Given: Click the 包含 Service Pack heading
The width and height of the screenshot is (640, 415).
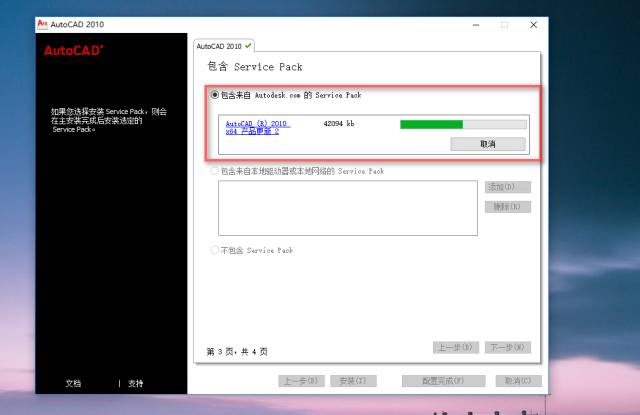Looking at the screenshot, I should click(x=255, y=67).
